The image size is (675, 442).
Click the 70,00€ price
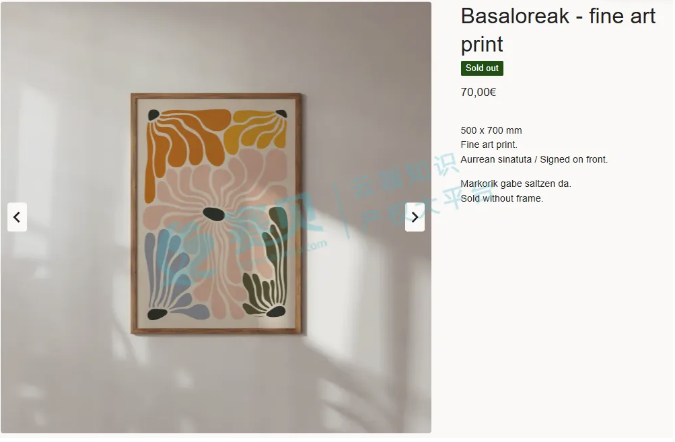click(478, 92)
